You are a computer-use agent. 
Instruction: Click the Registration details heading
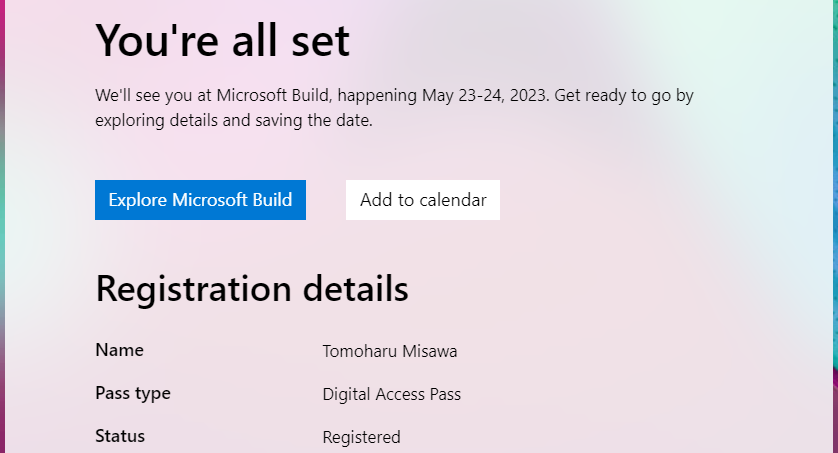click(252, 289)
